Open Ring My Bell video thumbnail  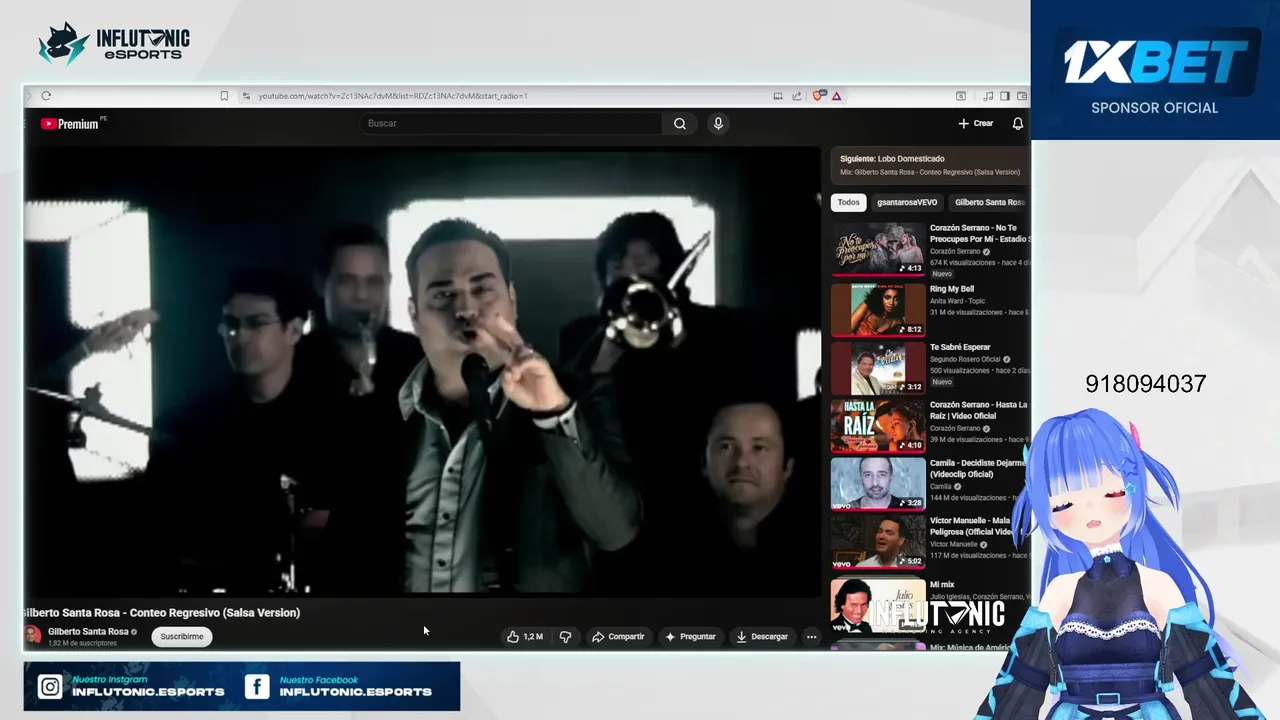click(x=878, y=309)
